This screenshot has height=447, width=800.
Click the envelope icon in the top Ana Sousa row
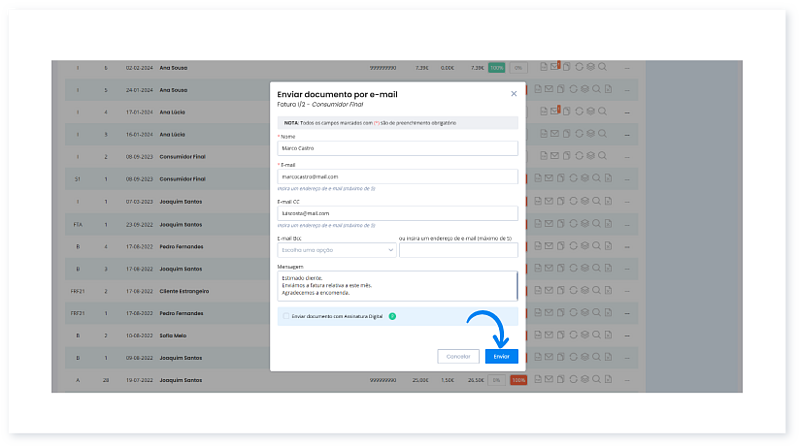coord(553,67)
